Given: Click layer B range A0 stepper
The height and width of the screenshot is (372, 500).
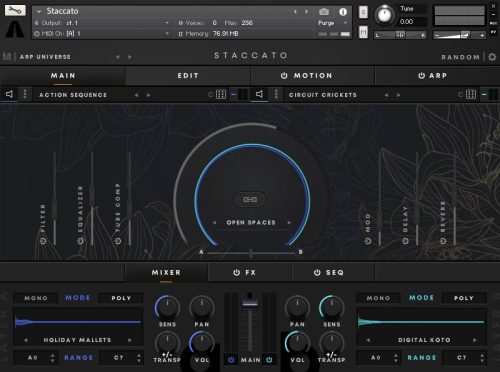Looking at the screenshot, I should click(396, 358).
